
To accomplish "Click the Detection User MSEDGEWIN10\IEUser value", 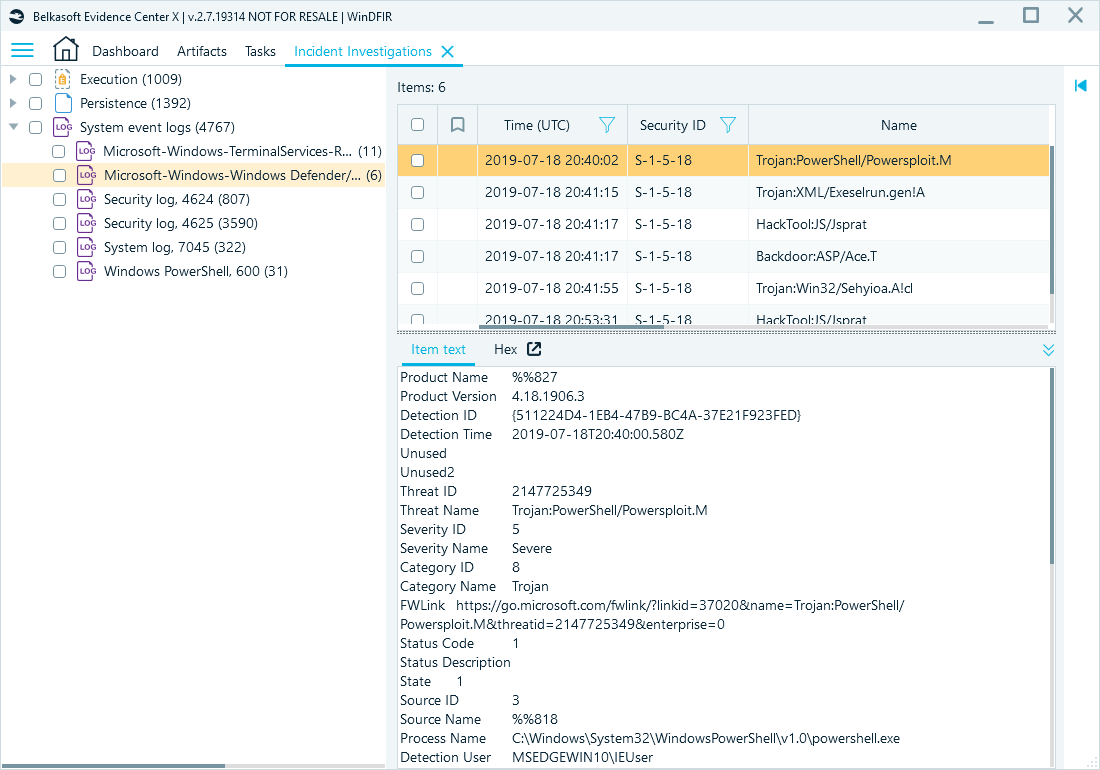I will tap(582, 757).
